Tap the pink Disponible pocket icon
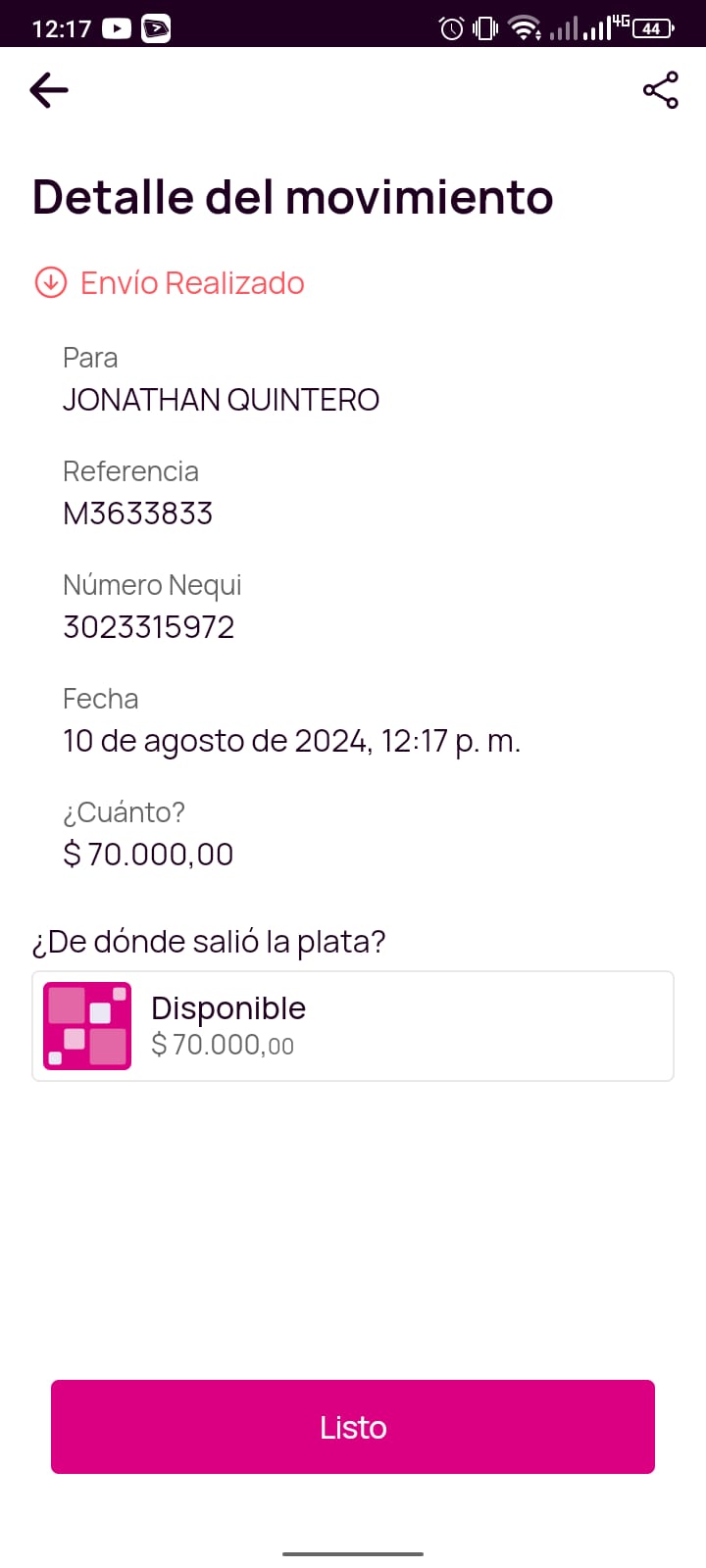Image resolution: width=706 pixels, height=1568 pixels. tap(87, 1026)
